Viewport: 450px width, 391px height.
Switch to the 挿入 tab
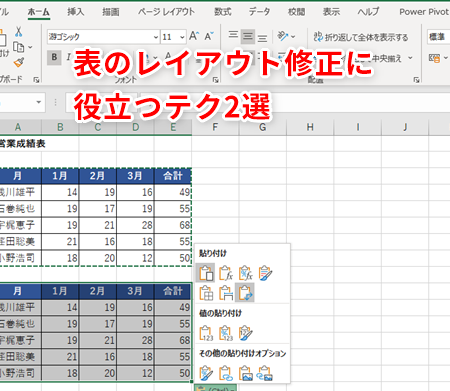click(75, 12)
